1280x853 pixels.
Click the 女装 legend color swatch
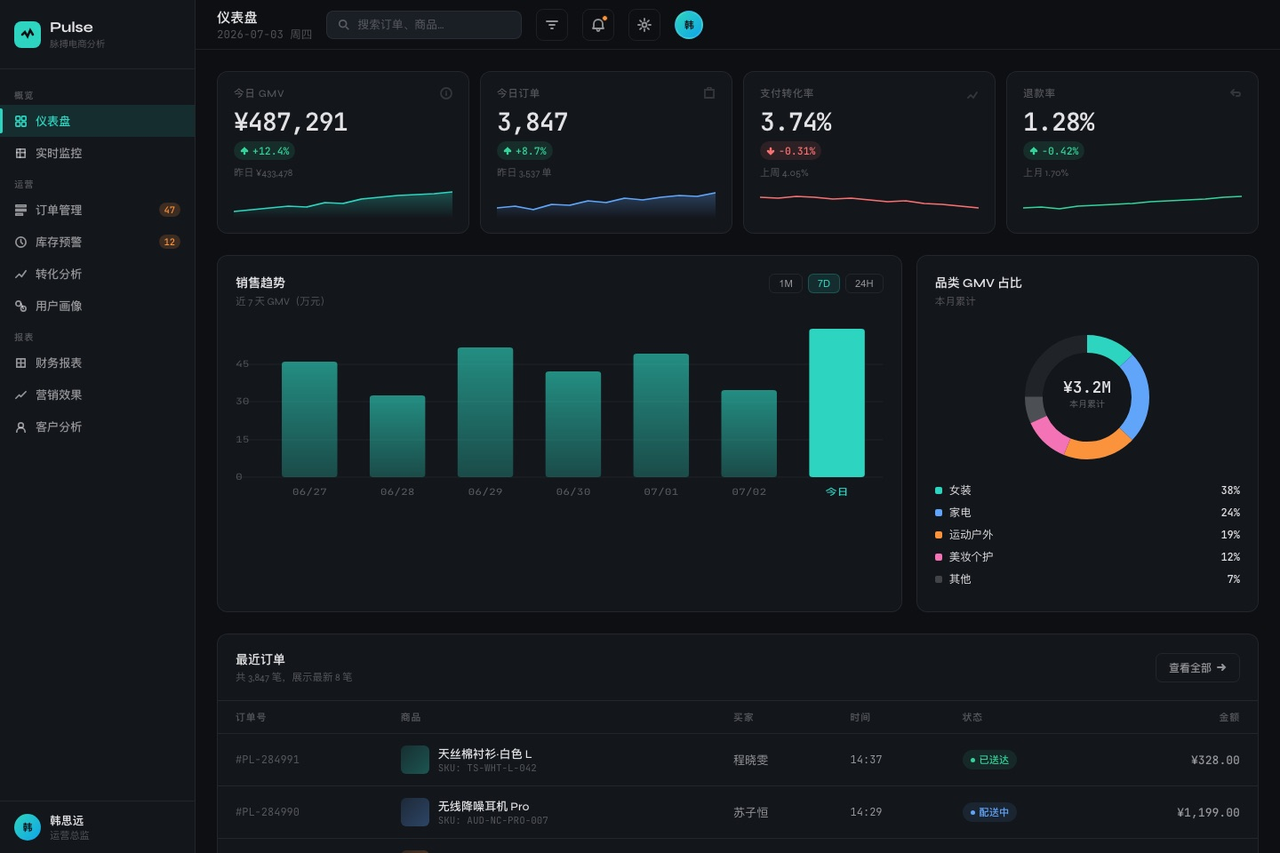[938, 491]
